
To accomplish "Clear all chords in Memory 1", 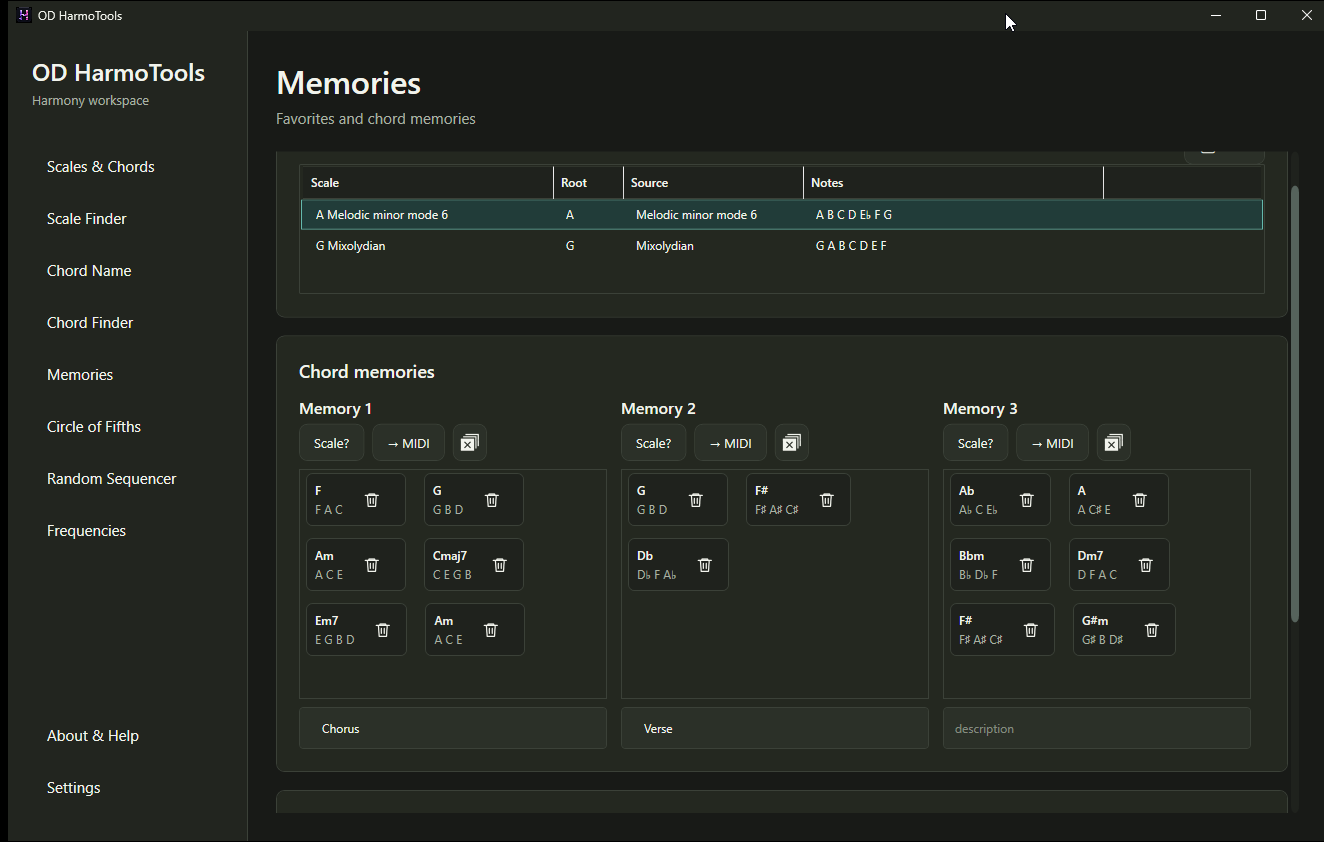I will pos(470,443).
